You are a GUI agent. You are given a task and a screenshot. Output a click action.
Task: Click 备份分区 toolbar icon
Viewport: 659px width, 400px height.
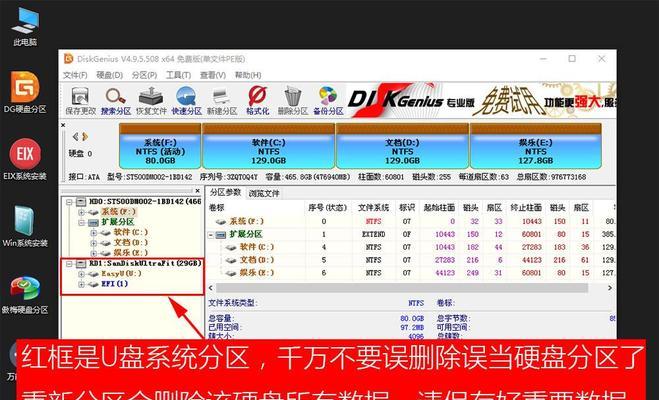pyautogui.click(x=328, y=101)
